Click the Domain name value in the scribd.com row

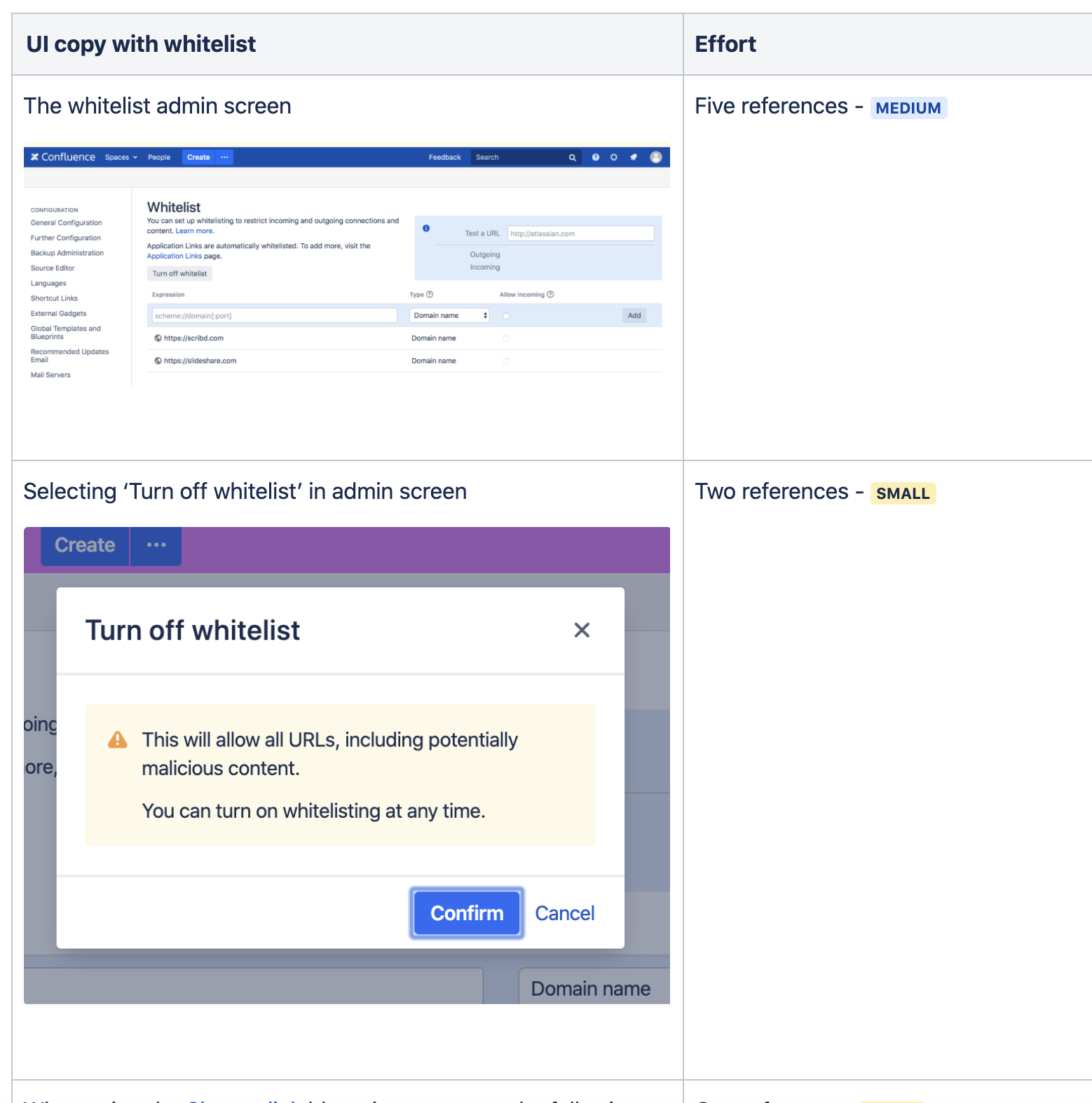[434, 338]
